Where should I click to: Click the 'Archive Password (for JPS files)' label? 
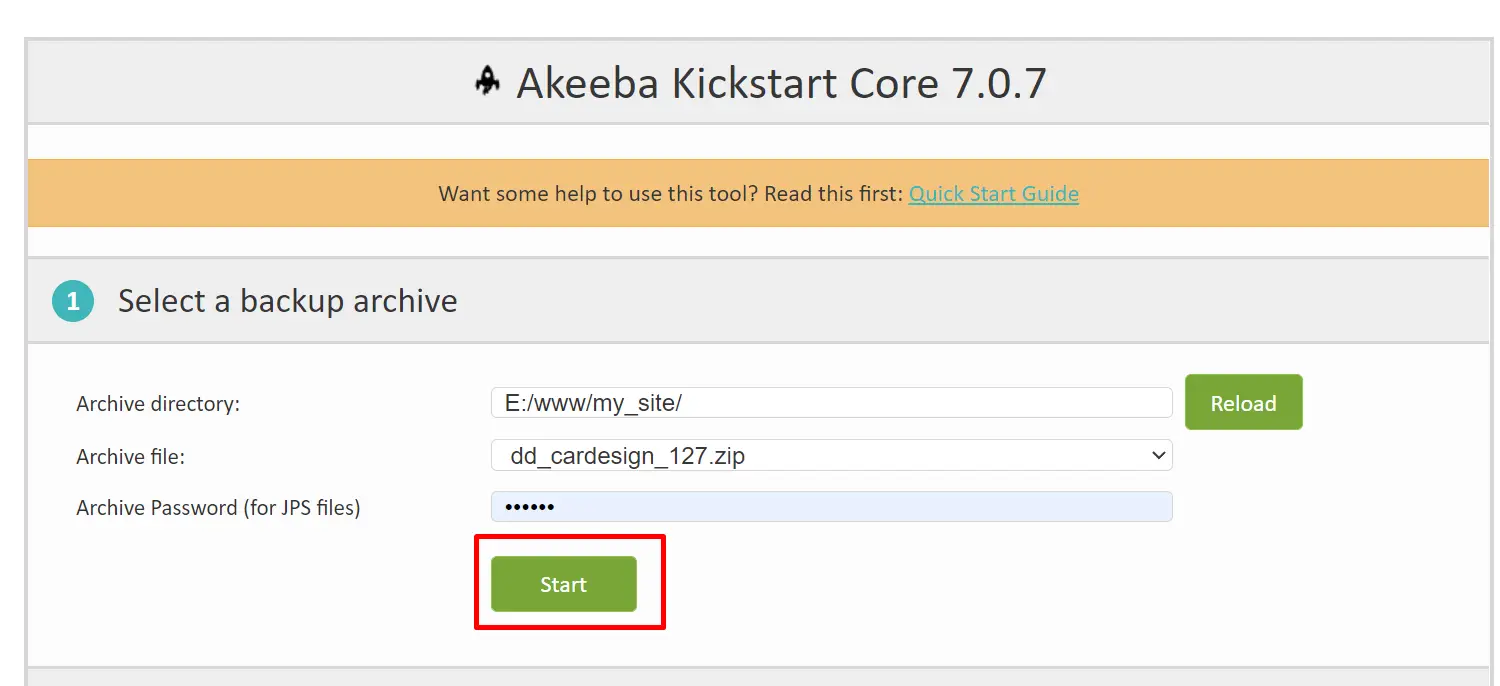(x=218, y=508)
